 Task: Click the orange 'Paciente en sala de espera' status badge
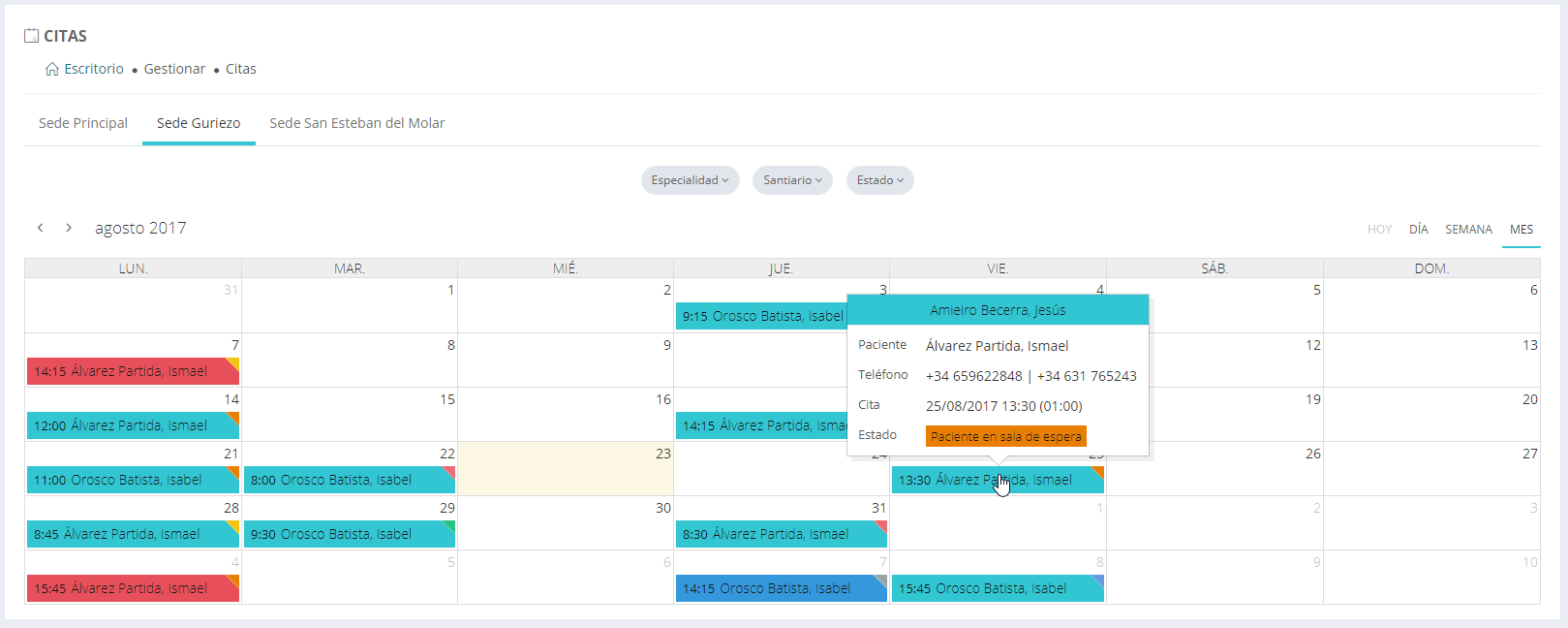[x=1005, y=437]
